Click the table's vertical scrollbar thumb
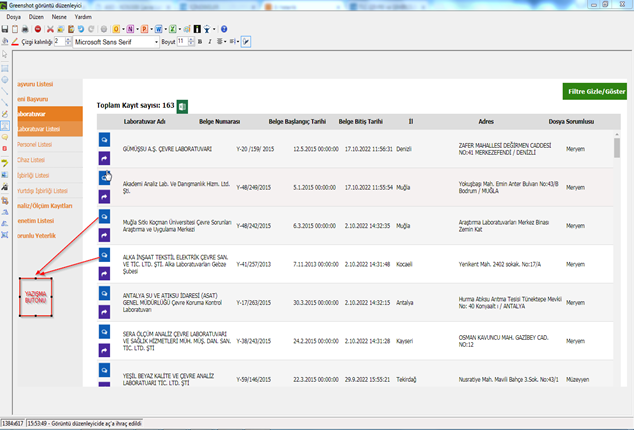This screenshot has height=430, width=634. pos(617,150)
